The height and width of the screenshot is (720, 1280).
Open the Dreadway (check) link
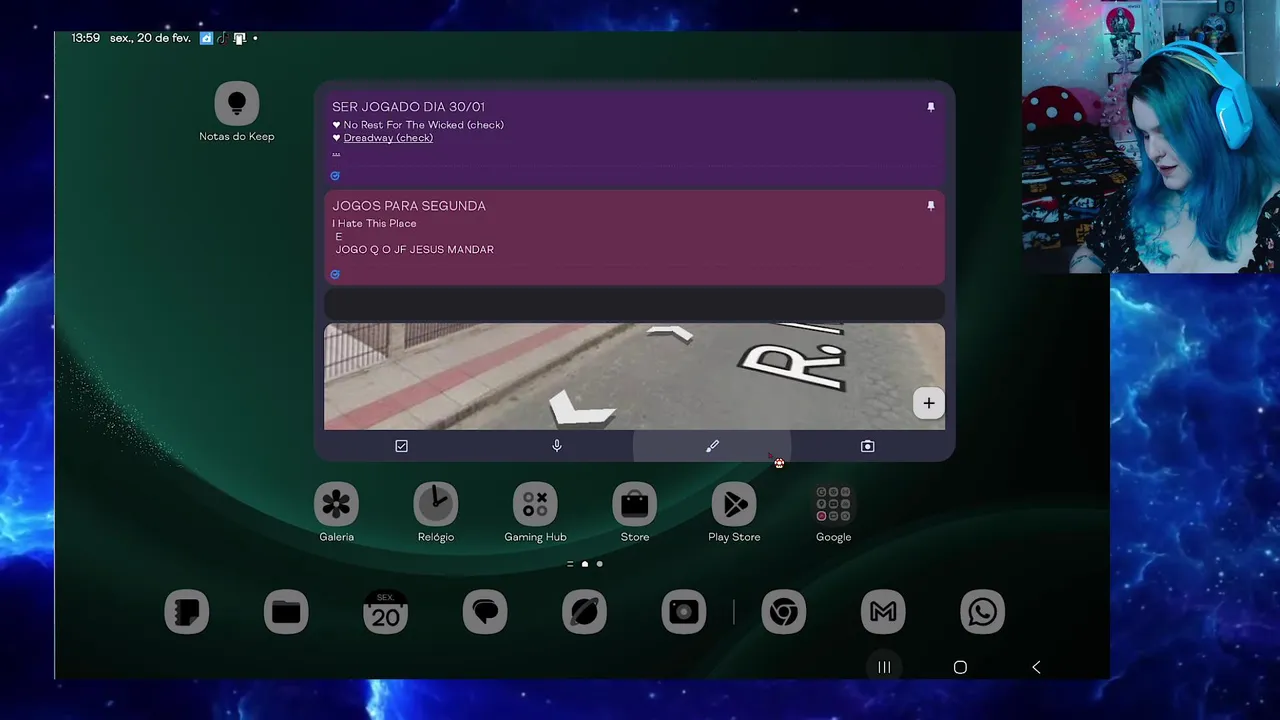pos(388,138)
